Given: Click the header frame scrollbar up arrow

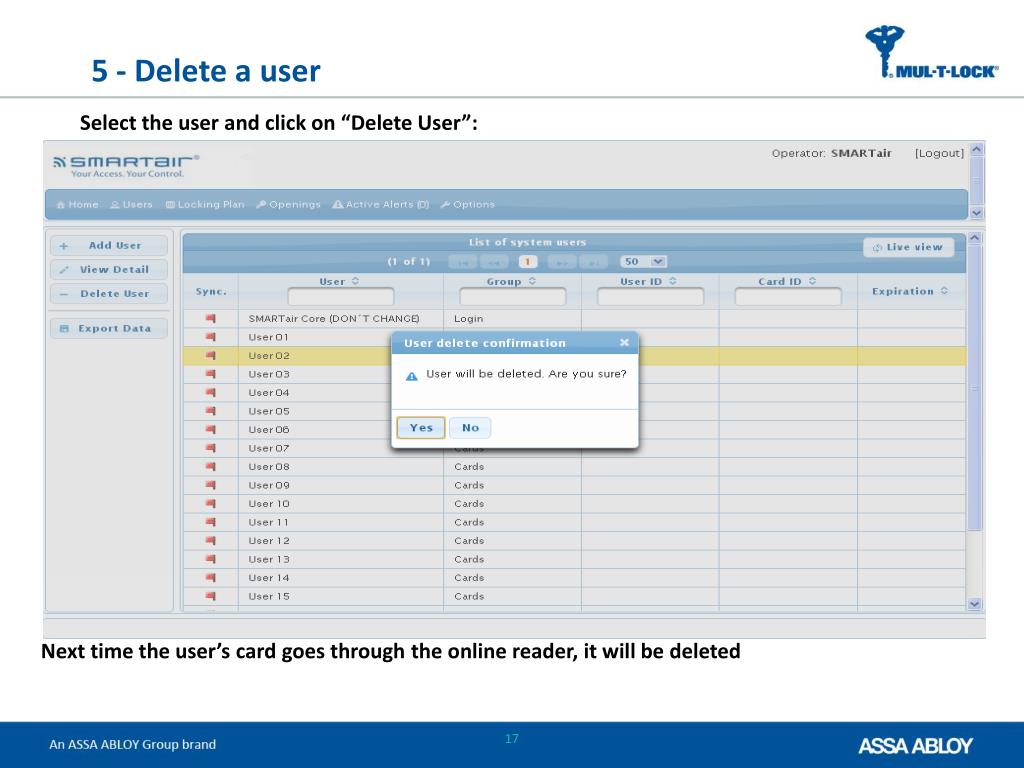Looking at the screenshot, I should click(977, 150).
